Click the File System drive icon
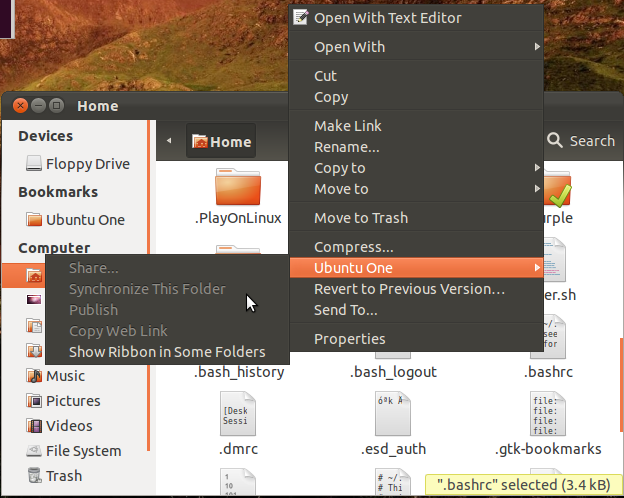The height and width of the screenshot is (498, 624). coord(34,451)
